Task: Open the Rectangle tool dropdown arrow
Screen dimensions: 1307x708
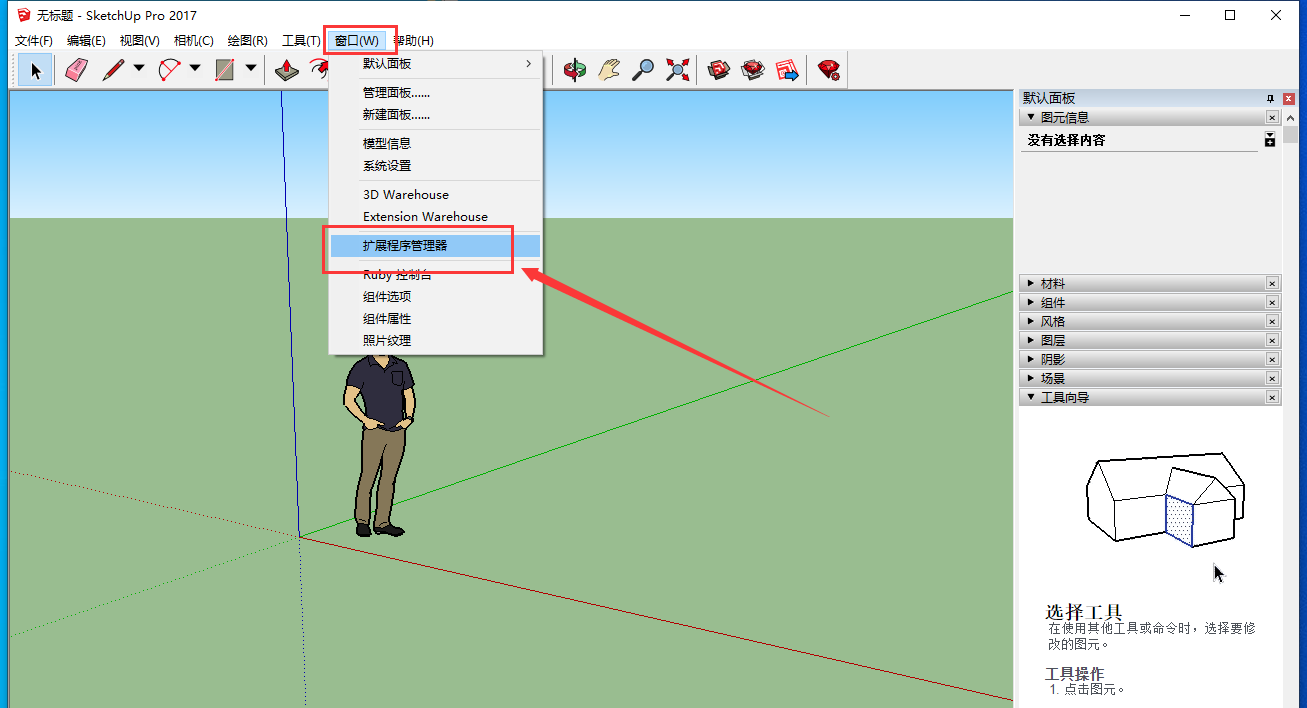Action: tap(251, 70)
